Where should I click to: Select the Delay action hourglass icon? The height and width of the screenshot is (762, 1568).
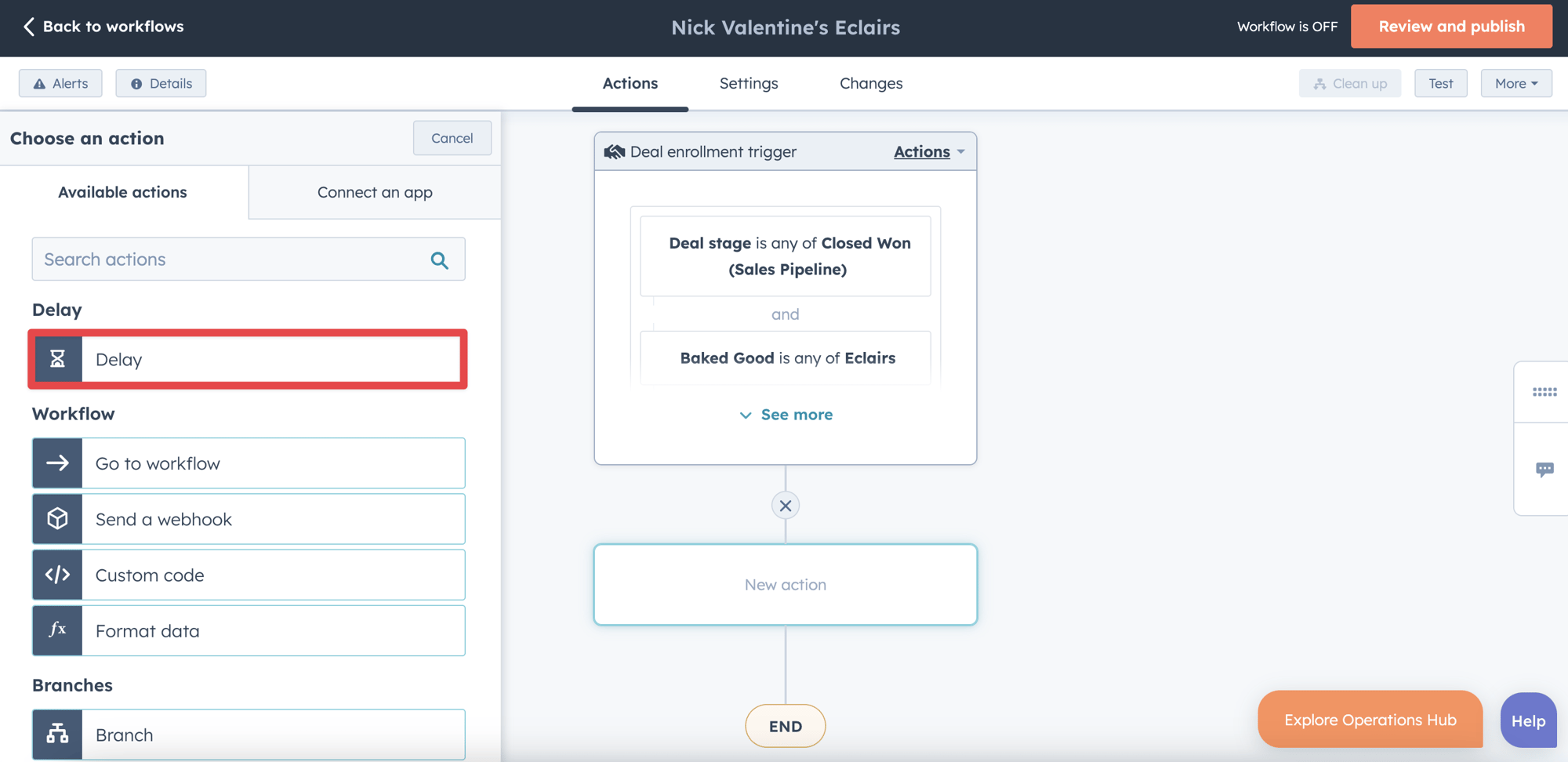(x=56, y=359)
